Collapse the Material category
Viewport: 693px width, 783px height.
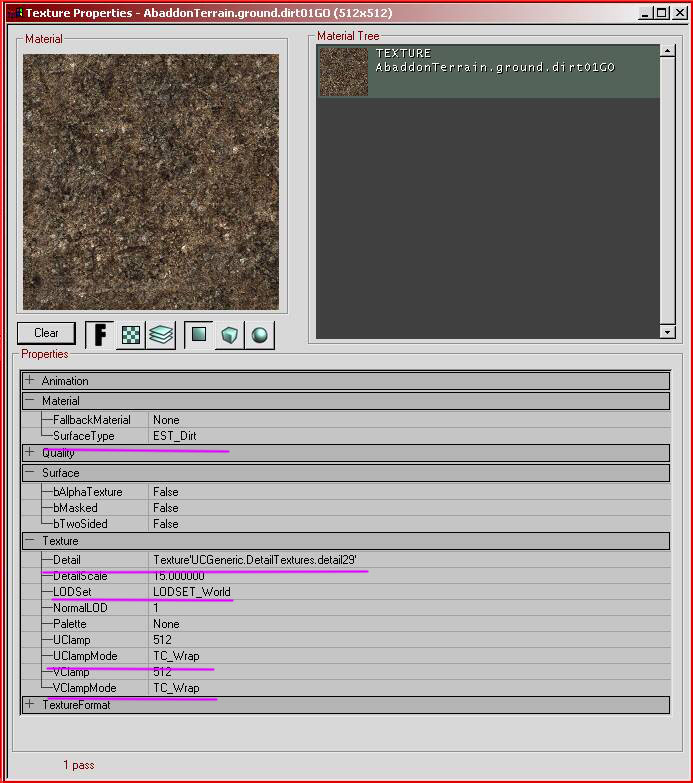pyautogui.click(x=29, y=400)
